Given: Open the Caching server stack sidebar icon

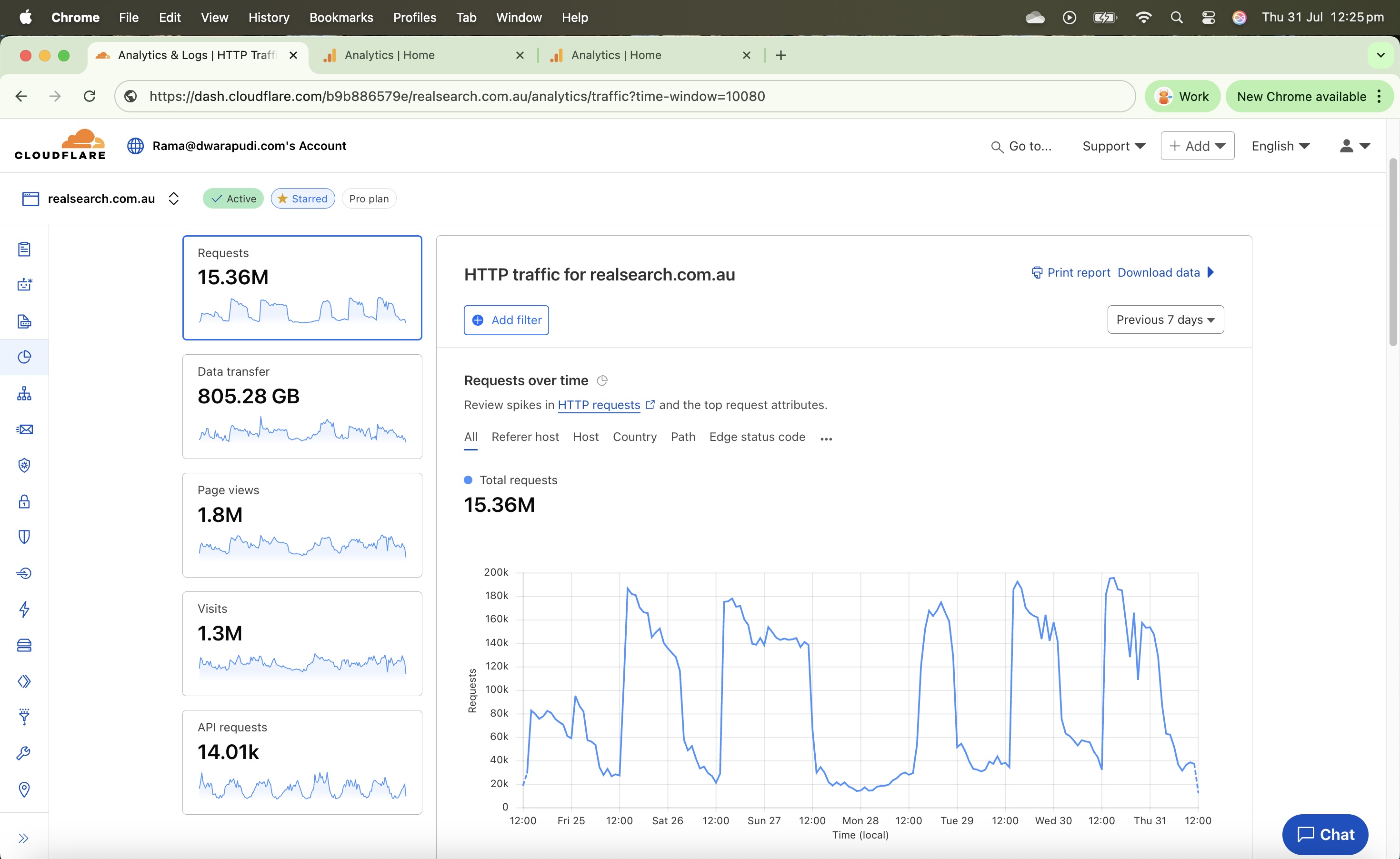Looking at the screenshot, I should pyautogui.click(x=24, y=645).
